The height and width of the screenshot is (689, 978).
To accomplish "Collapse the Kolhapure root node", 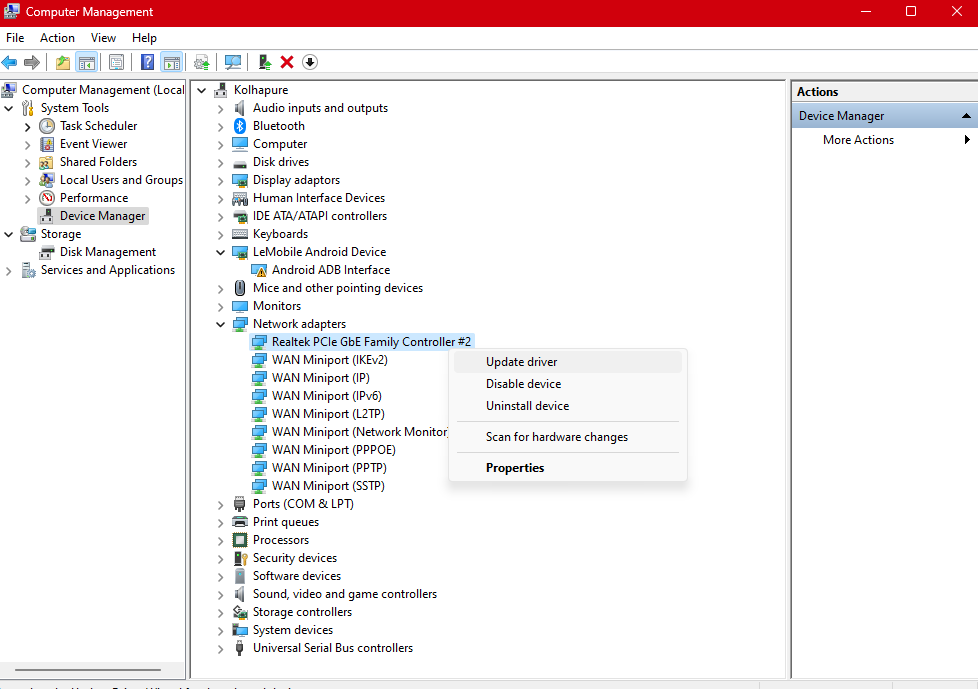I will click(201, 90).
